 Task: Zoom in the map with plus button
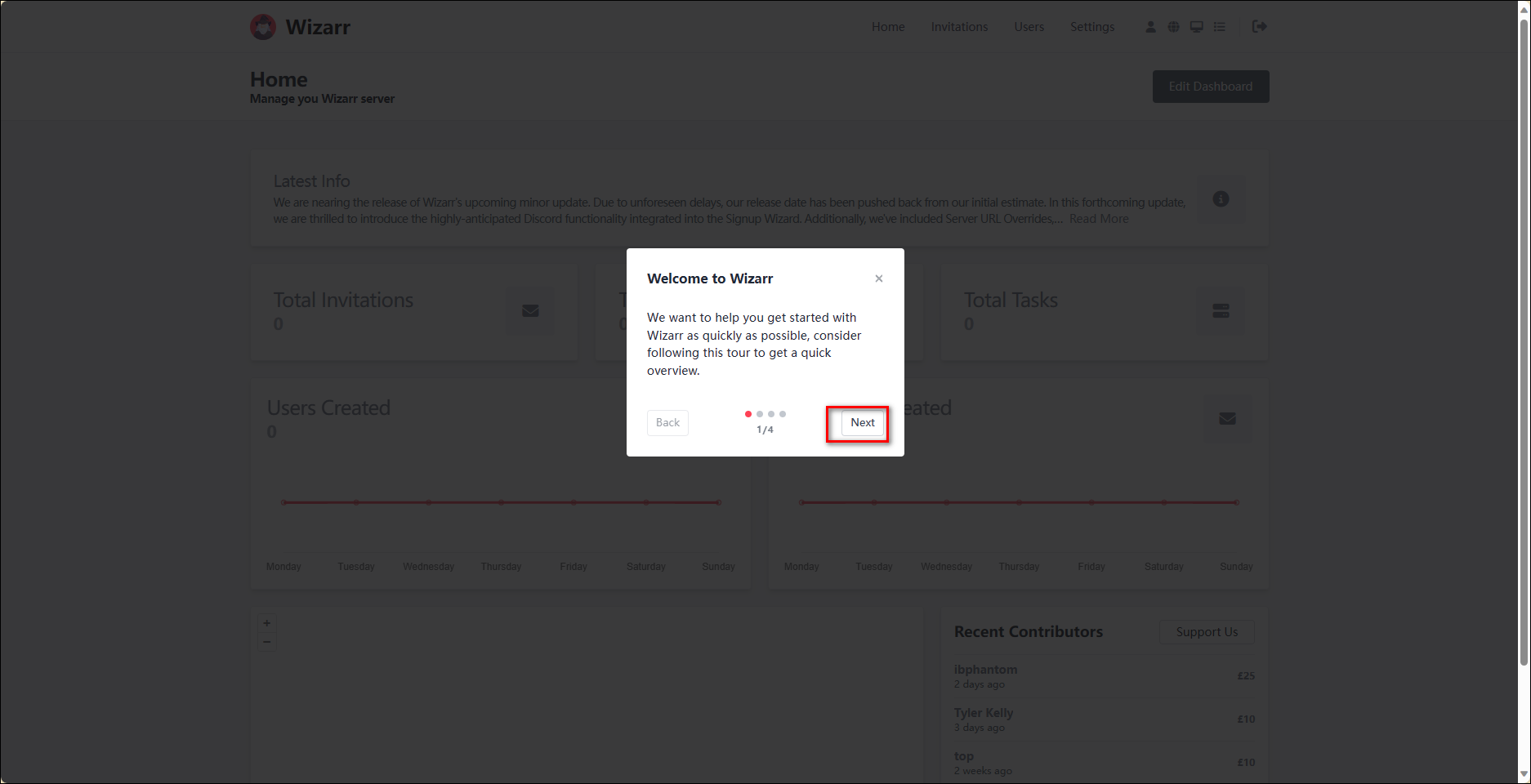[x=266, y=623]
